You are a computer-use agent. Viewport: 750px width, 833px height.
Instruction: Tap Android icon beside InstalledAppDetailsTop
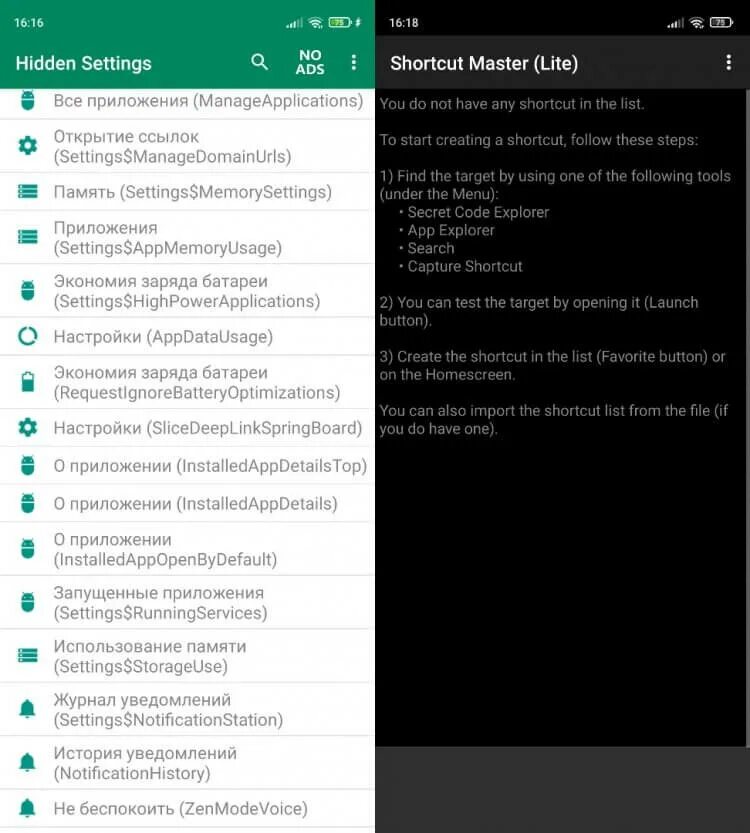pos(28,465)
